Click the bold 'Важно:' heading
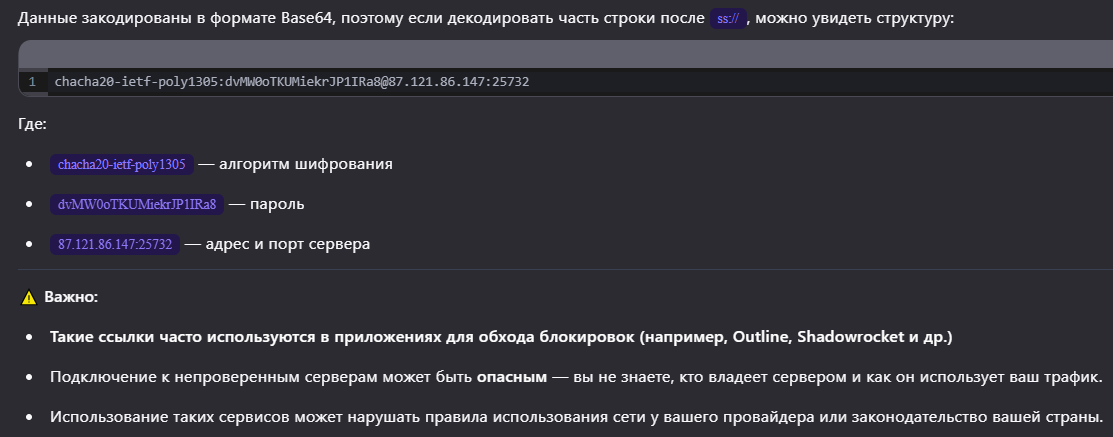 point(71,298)
